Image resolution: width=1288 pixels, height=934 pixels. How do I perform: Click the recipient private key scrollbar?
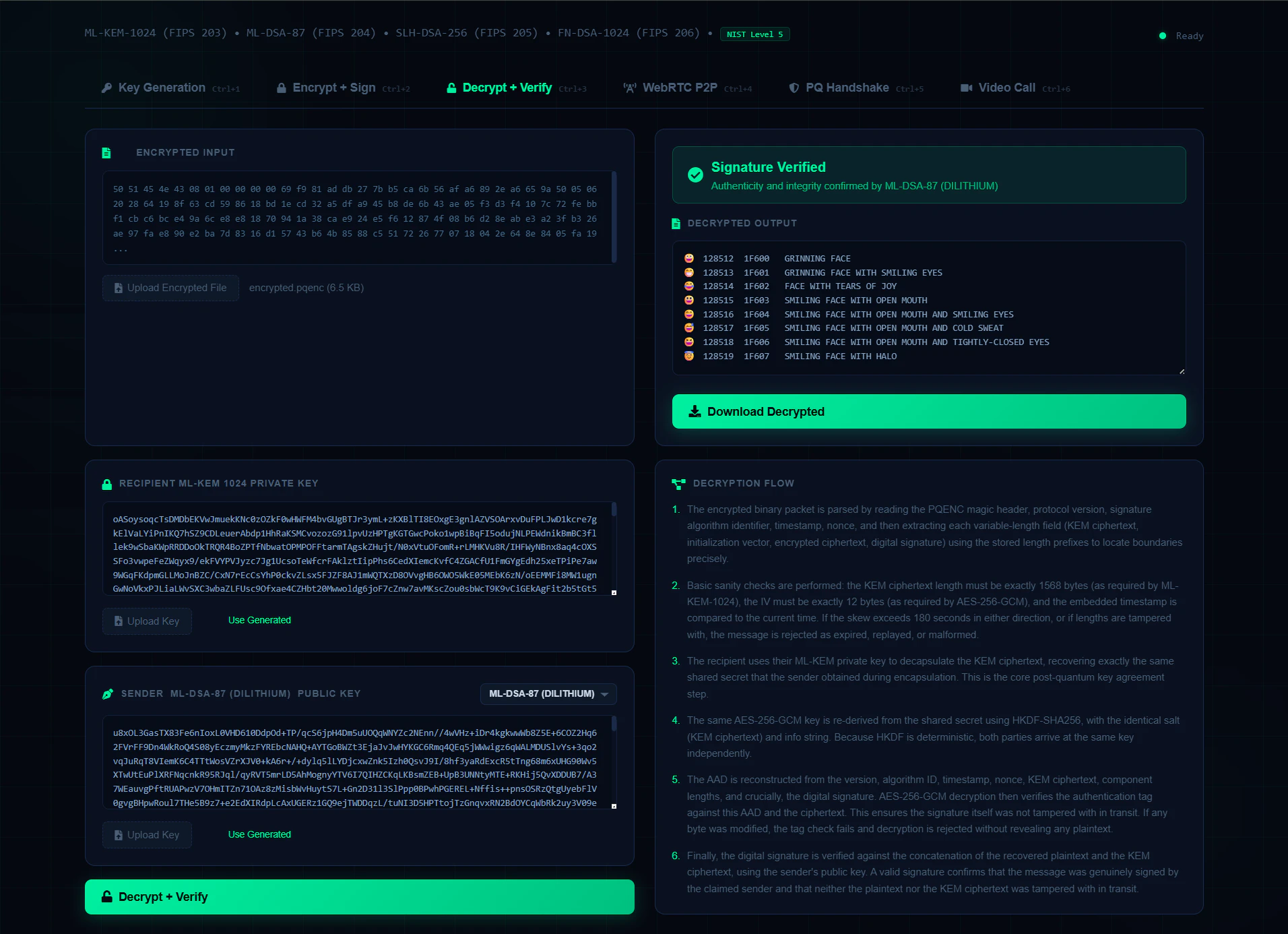click(x=614, y=509)
